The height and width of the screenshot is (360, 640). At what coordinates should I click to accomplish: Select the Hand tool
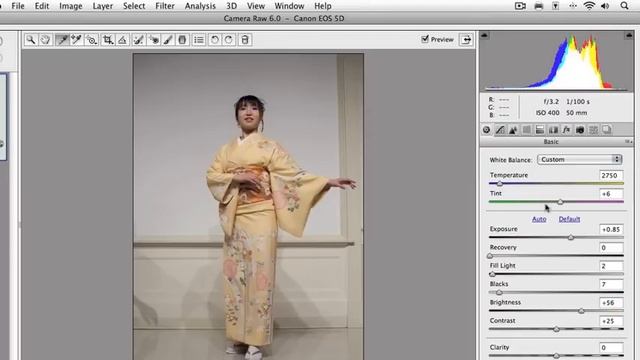point(45,40)
